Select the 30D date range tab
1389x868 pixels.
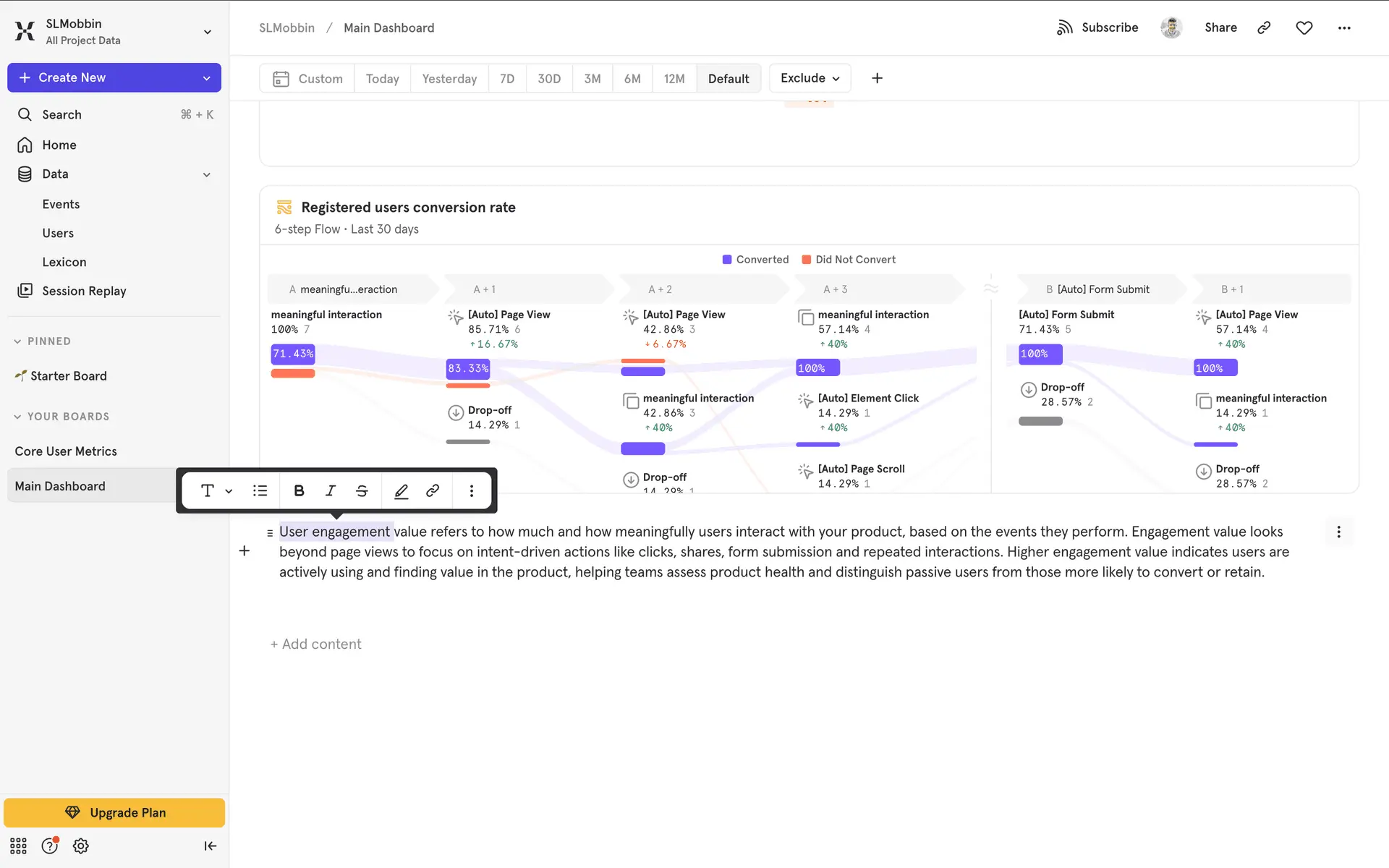pyautogui.click(x=549, y=79)
